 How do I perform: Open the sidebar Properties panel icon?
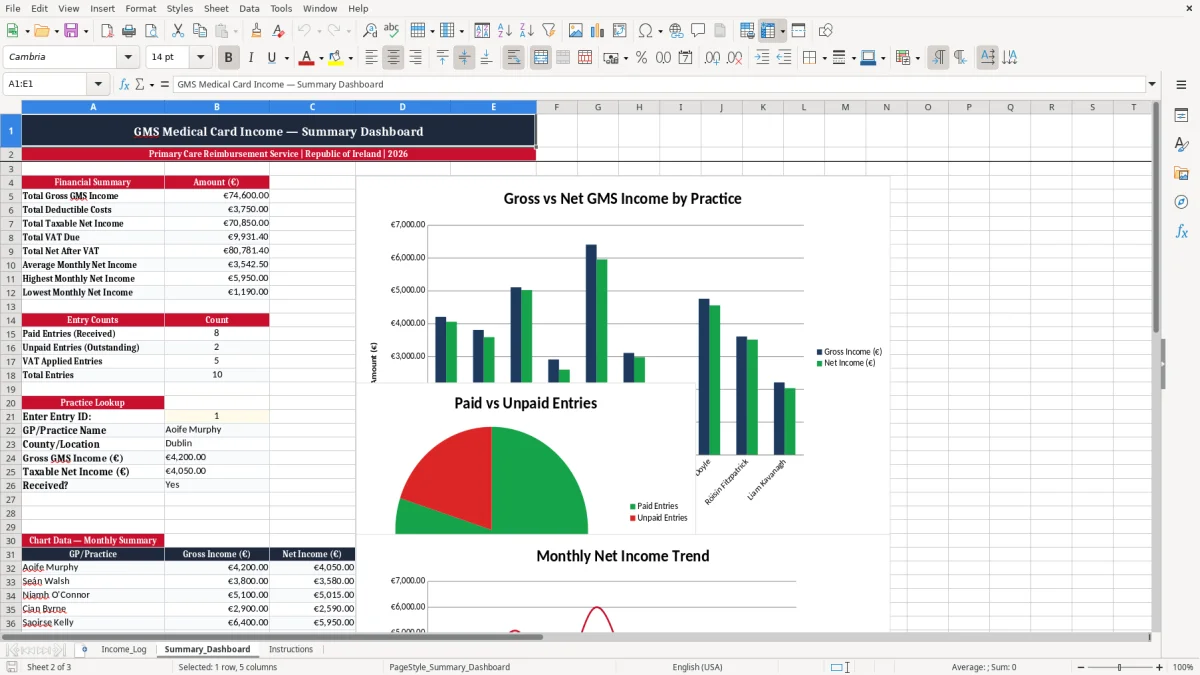[x=1181, y=116]
